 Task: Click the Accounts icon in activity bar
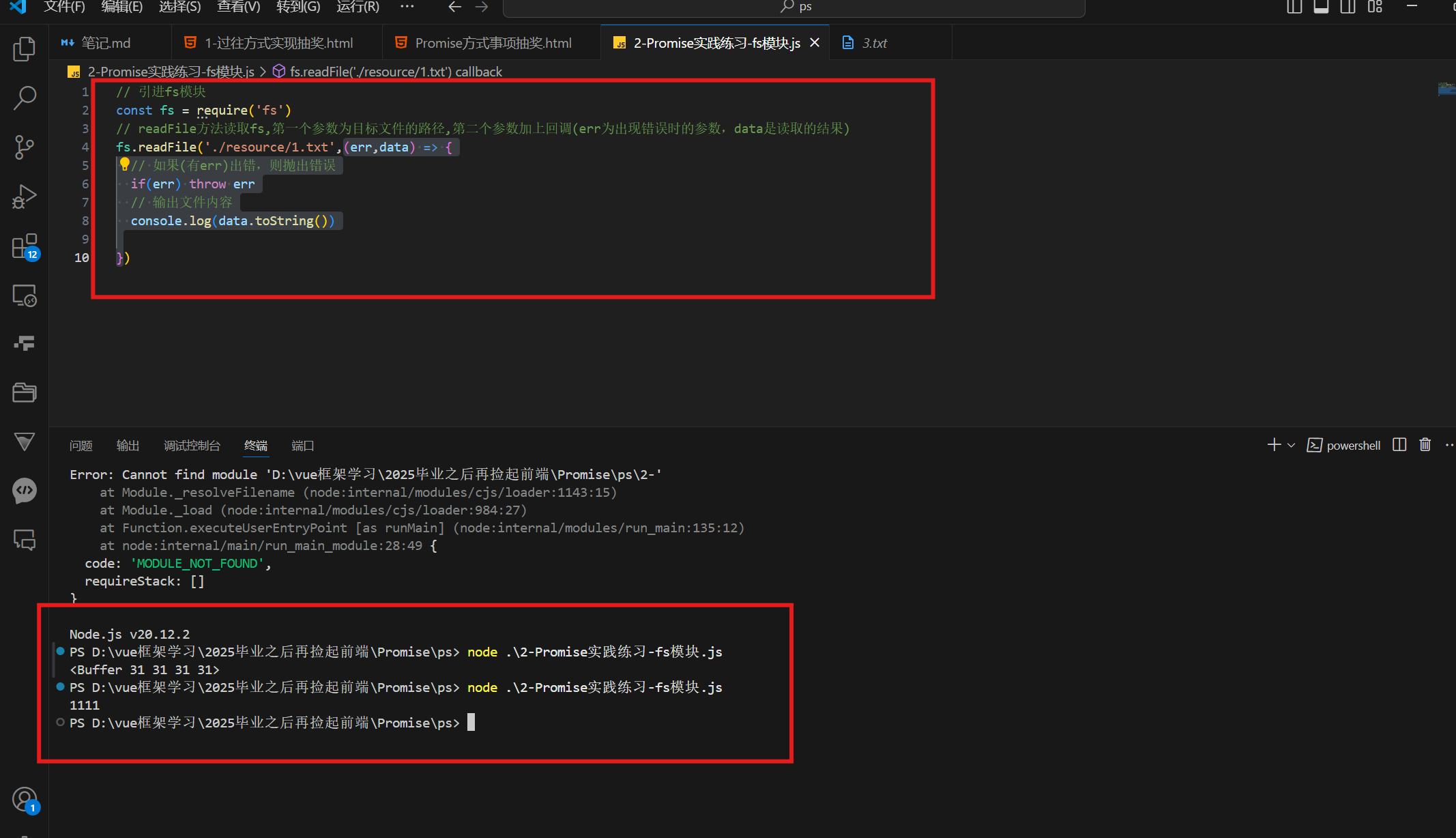[25, 799]
